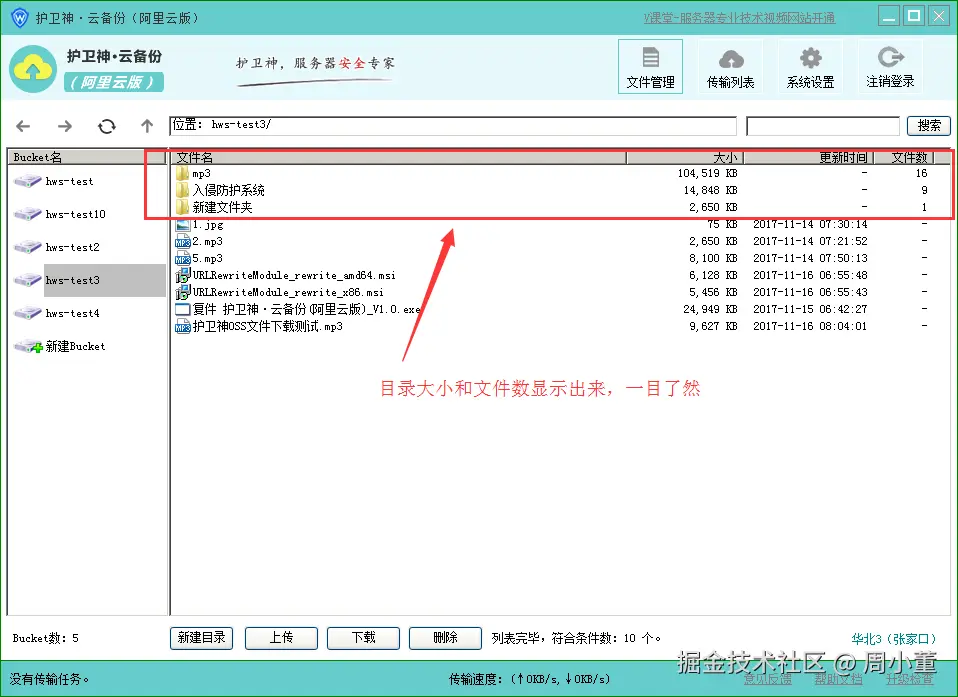Select the 护卫神OSS文件下载测试.mp3 file name
The width and height of the screenshot is (958, 697).
pyautogui.click(x=268, y=327)
